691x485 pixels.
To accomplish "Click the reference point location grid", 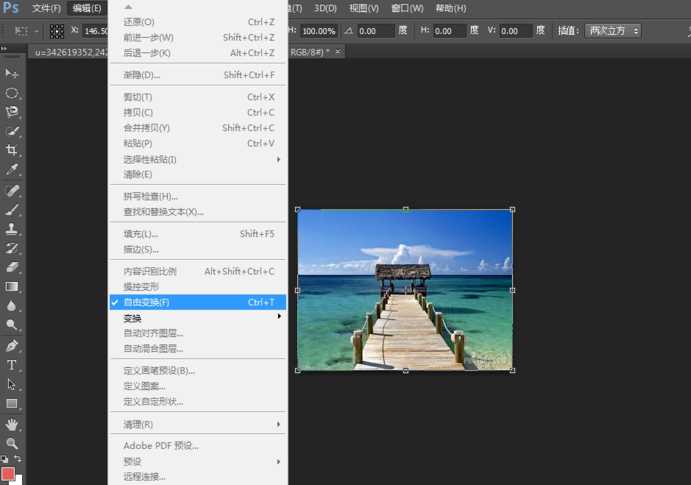I will click(57, 31).
